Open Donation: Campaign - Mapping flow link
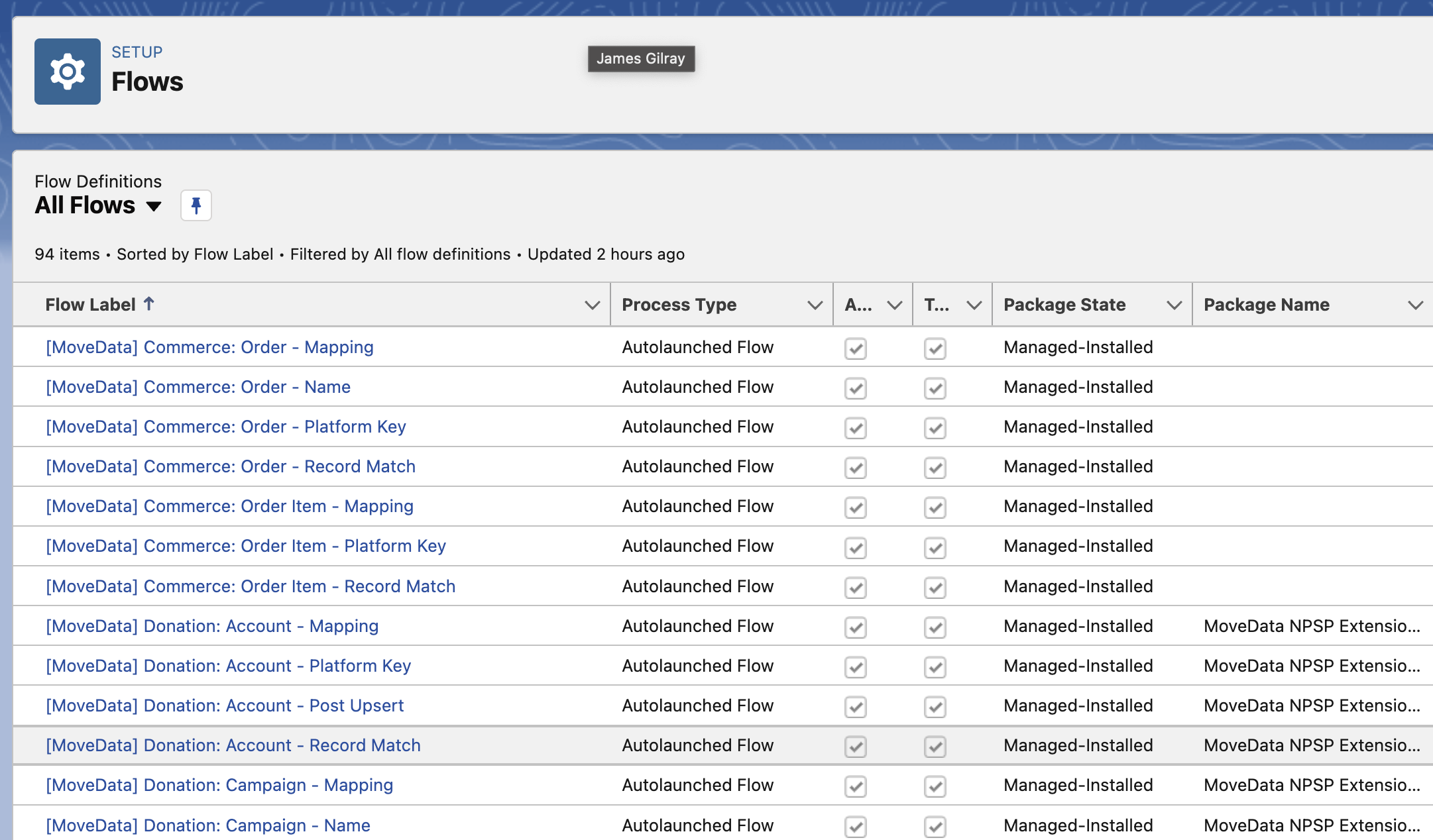 pyautogui.click(x=219, y=785)
